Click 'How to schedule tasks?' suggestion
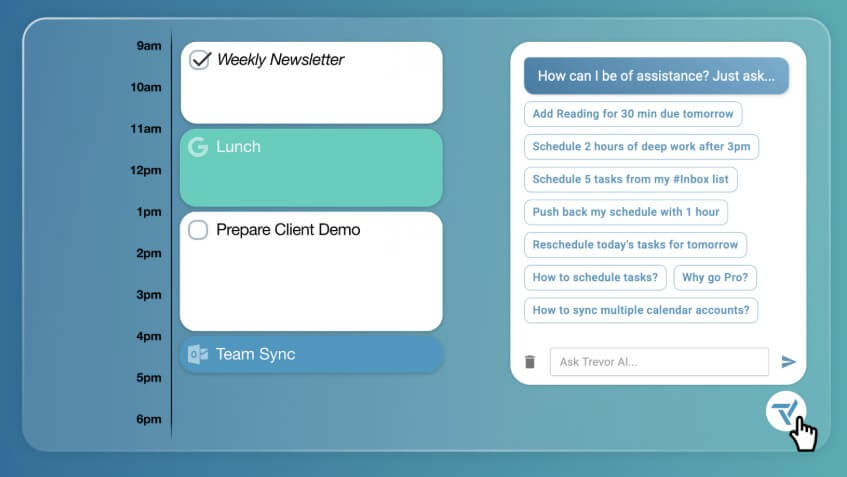 (595, 278)
